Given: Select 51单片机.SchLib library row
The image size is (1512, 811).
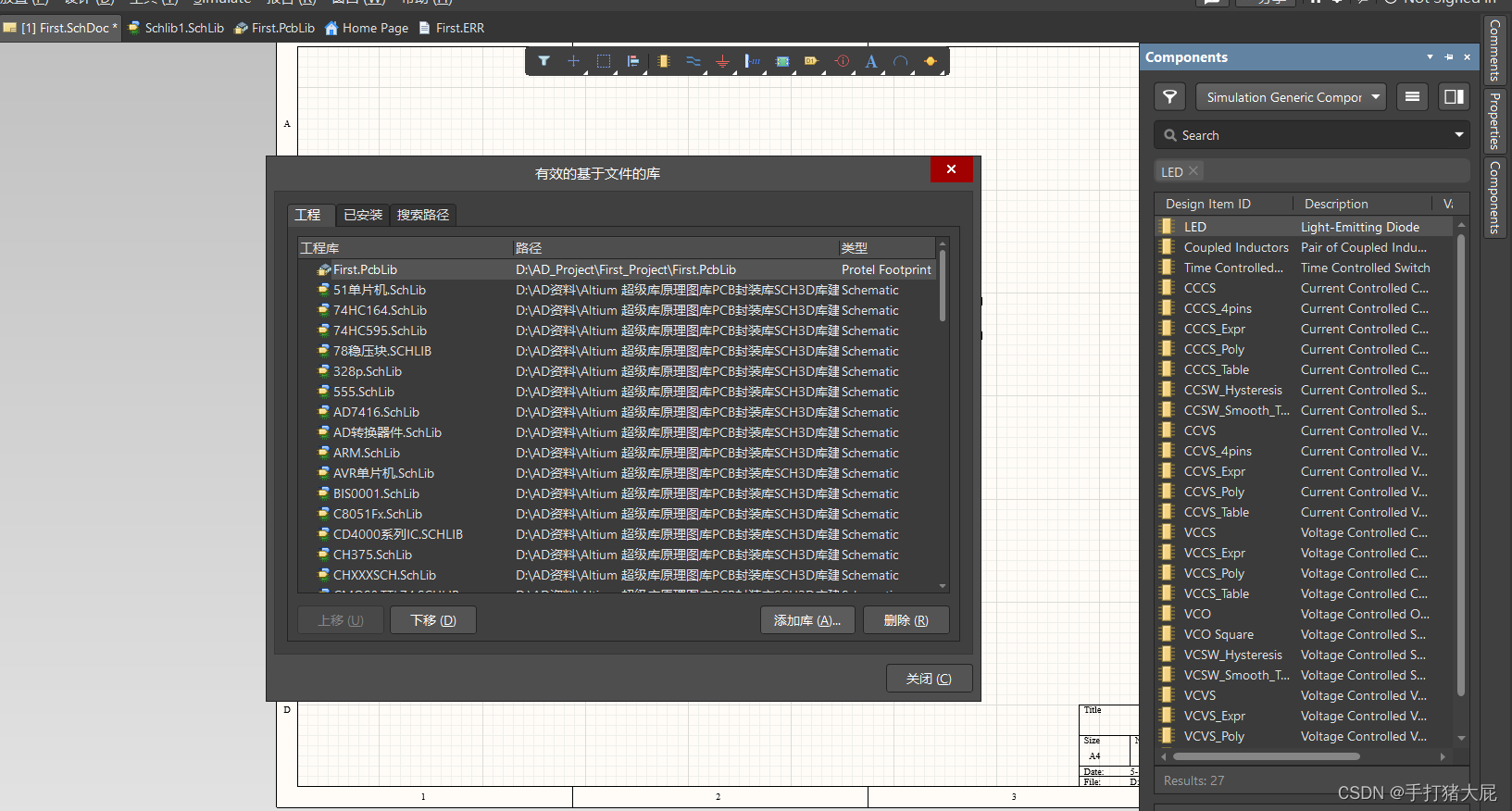Looking at the screenshot, I should pyautogui.click(x=618, y=290).
